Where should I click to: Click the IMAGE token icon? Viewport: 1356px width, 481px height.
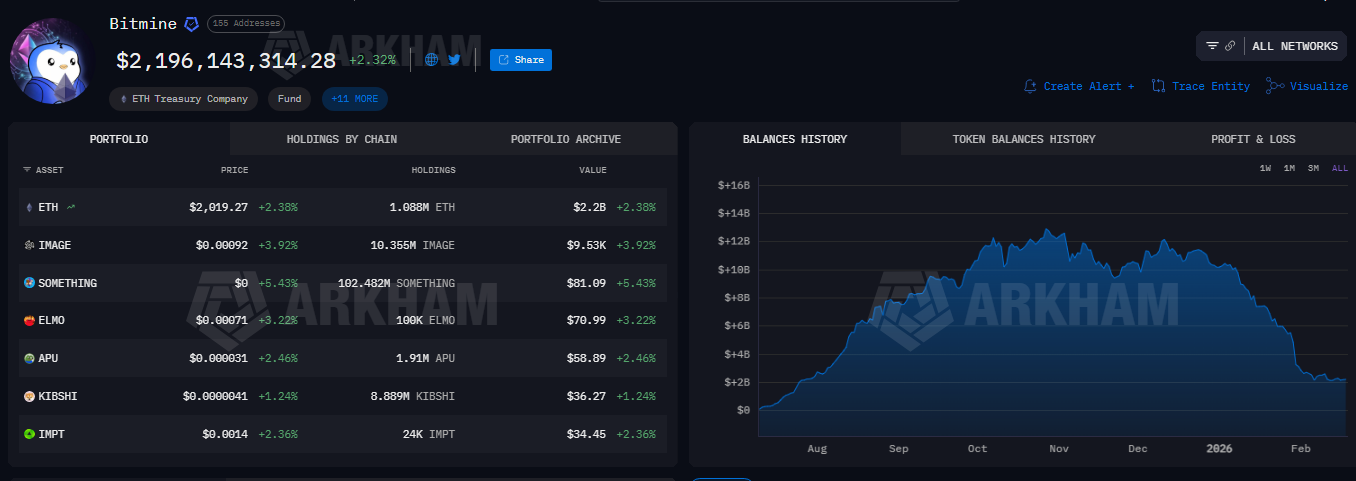coord(29,245)
